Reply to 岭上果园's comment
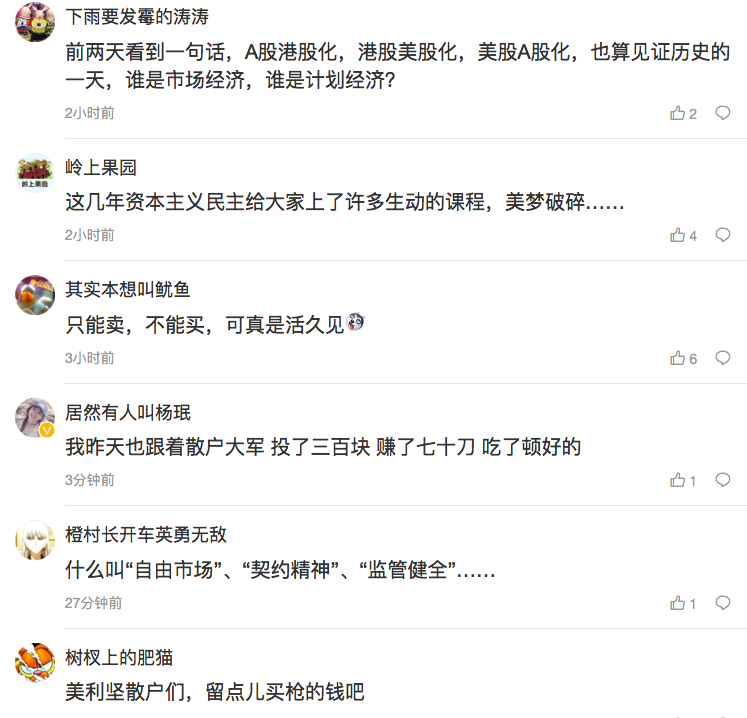 coord(723,235)
